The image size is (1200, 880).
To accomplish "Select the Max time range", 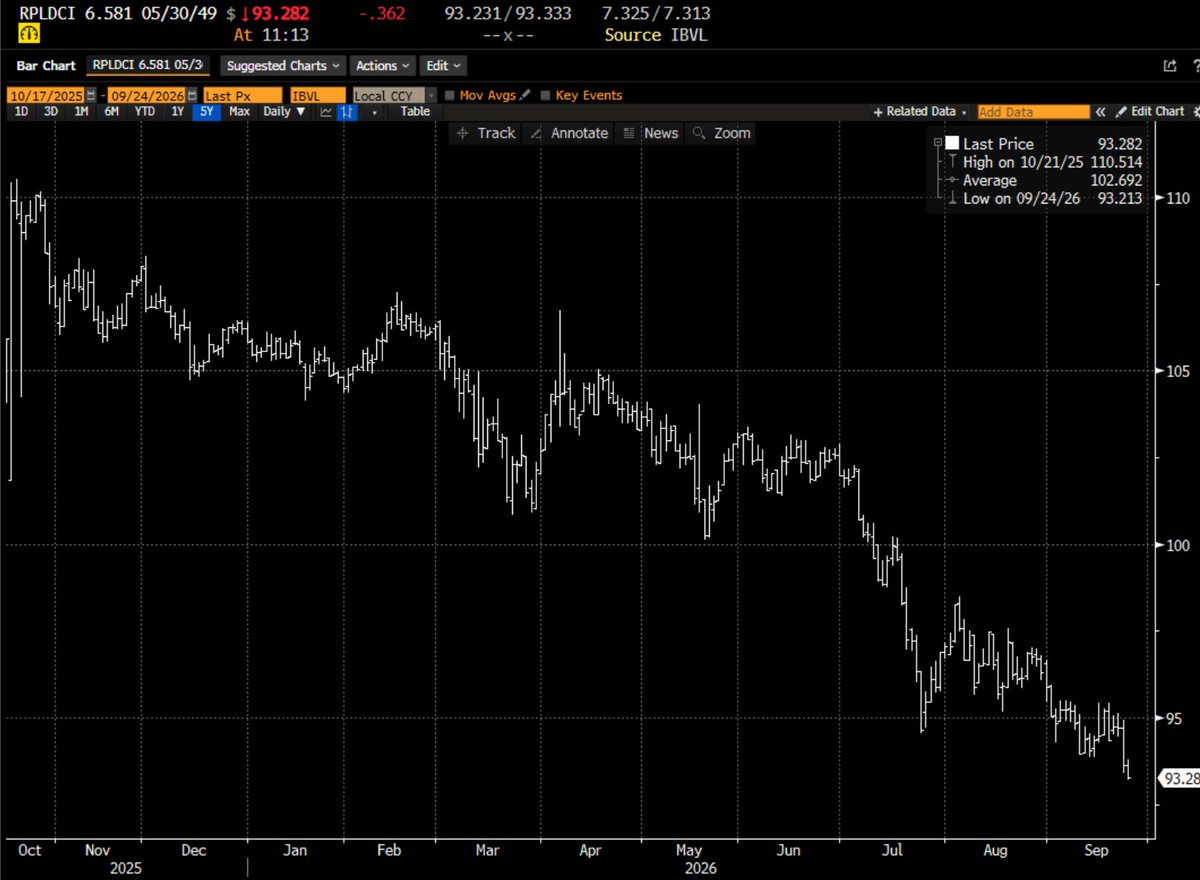I will pos(239,112).
